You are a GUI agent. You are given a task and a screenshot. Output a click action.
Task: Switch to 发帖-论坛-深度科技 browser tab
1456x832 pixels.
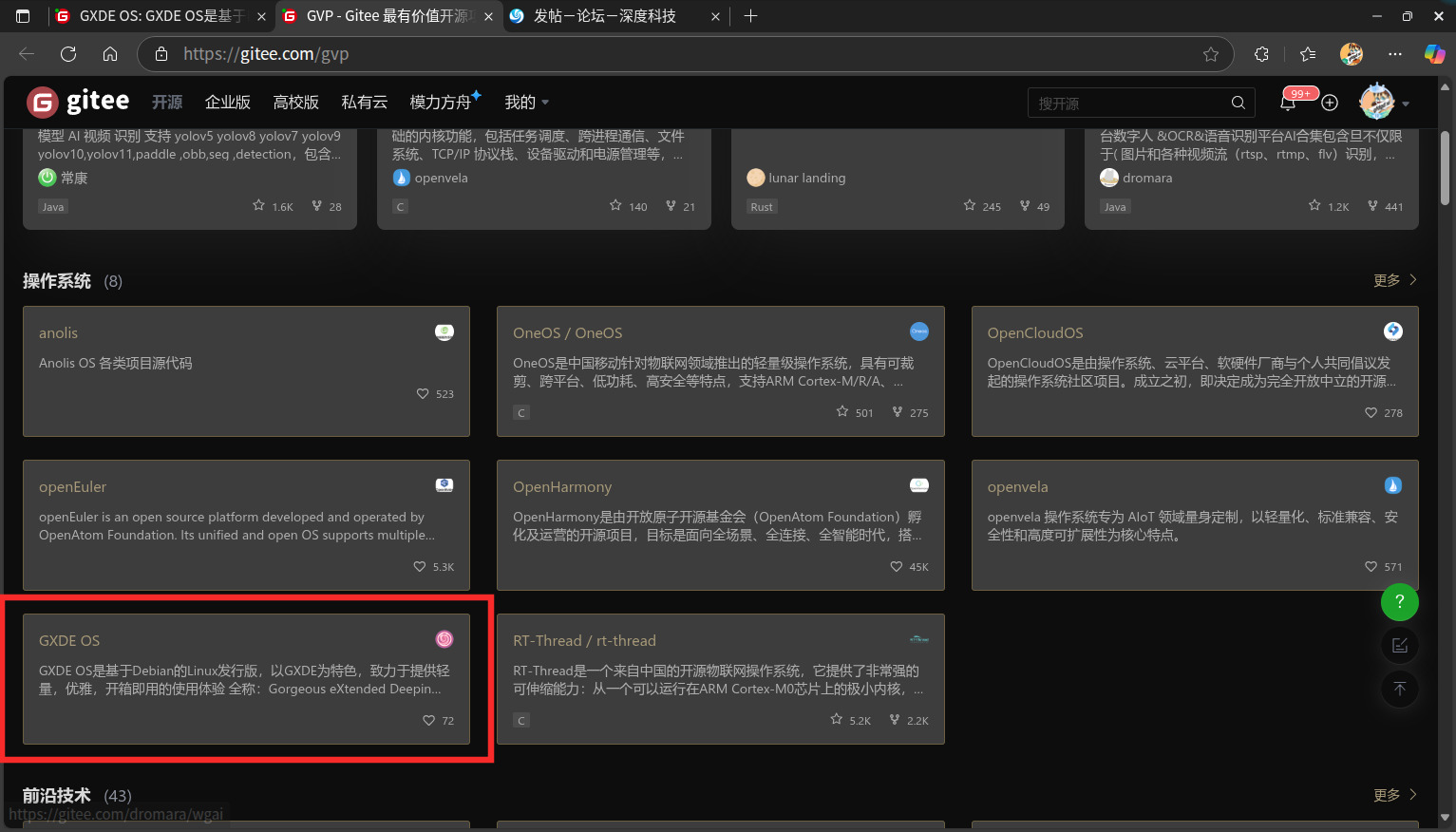[615, 16]
